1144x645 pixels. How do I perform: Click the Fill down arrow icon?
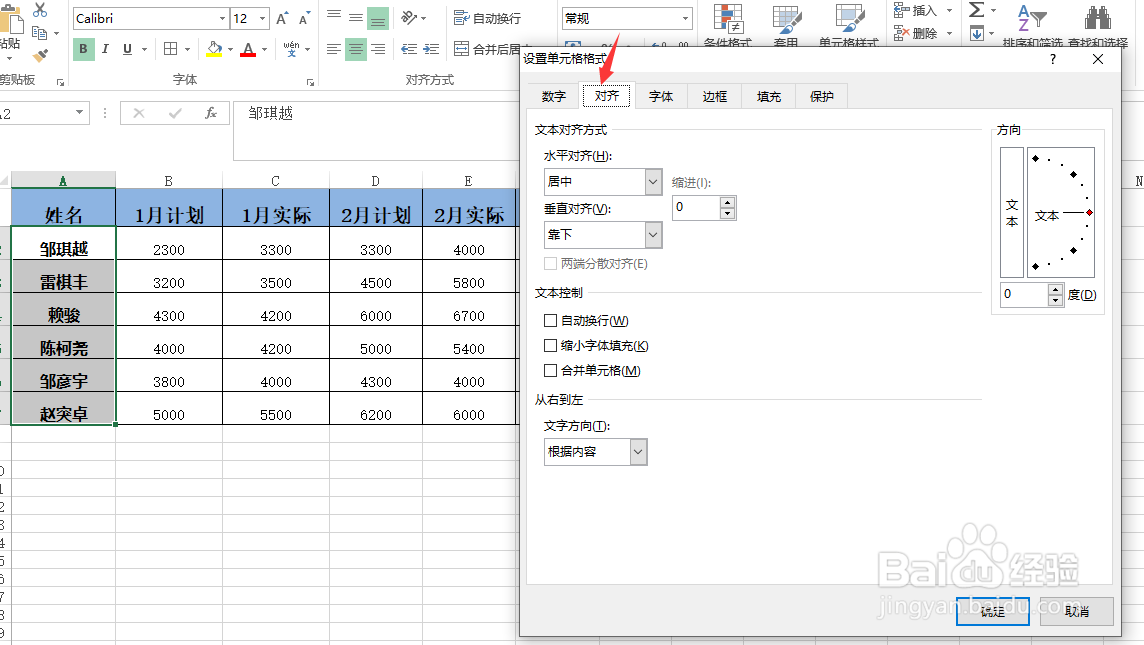tap(976, 33)
